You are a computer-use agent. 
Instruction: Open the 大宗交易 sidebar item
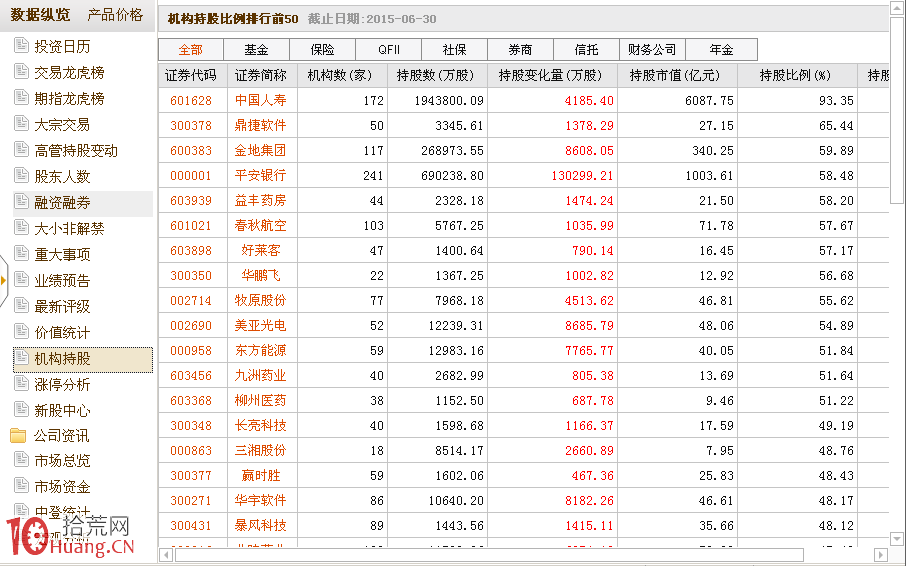pyautogui.click(x=62, y=124)
